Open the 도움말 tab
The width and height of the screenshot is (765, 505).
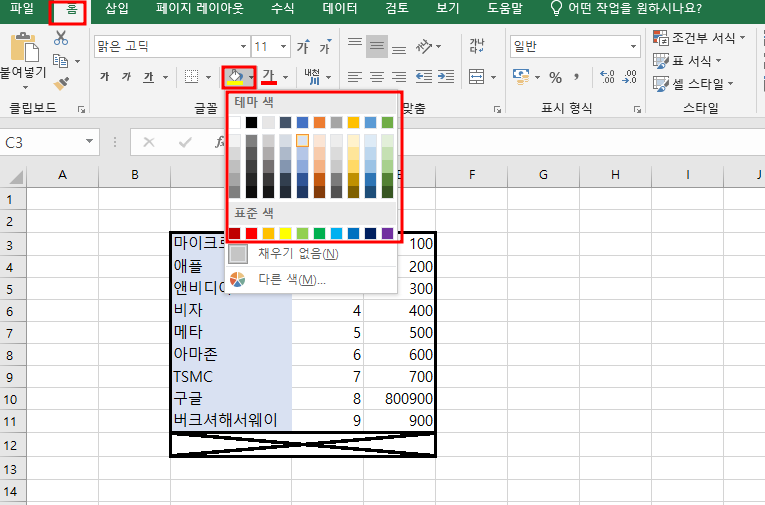504,8
